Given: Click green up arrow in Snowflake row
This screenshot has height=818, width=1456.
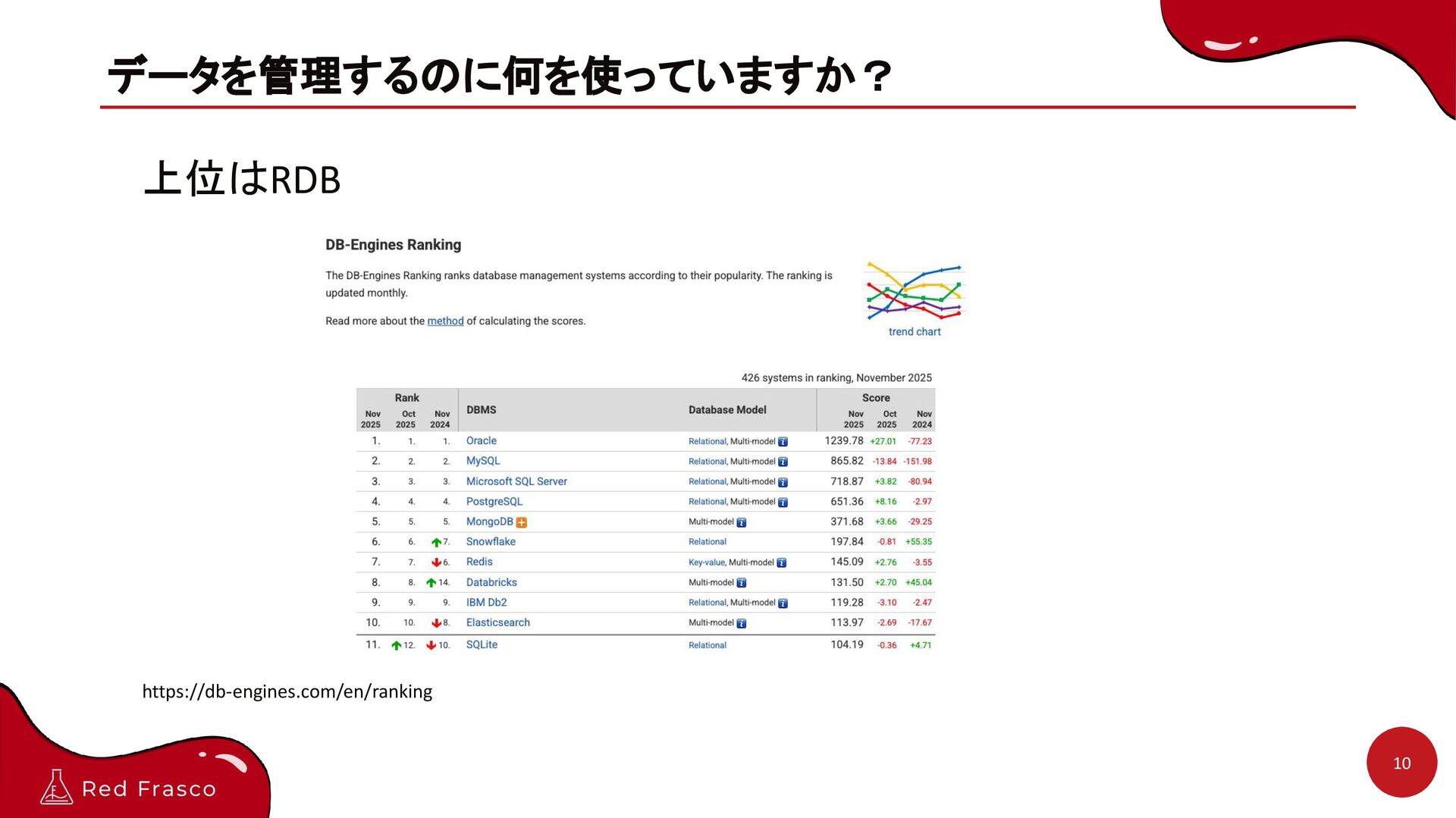Looking at the screenshot, I should 436,542.
